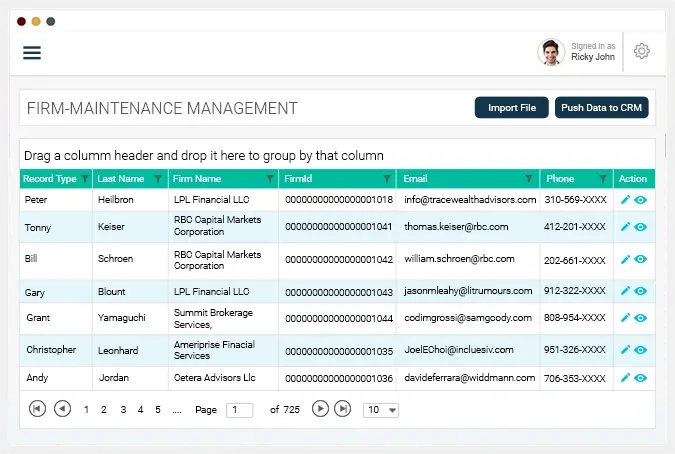The image size is (675, 454).
Task: Sort by the Phone column header
Action: point(561,179)
